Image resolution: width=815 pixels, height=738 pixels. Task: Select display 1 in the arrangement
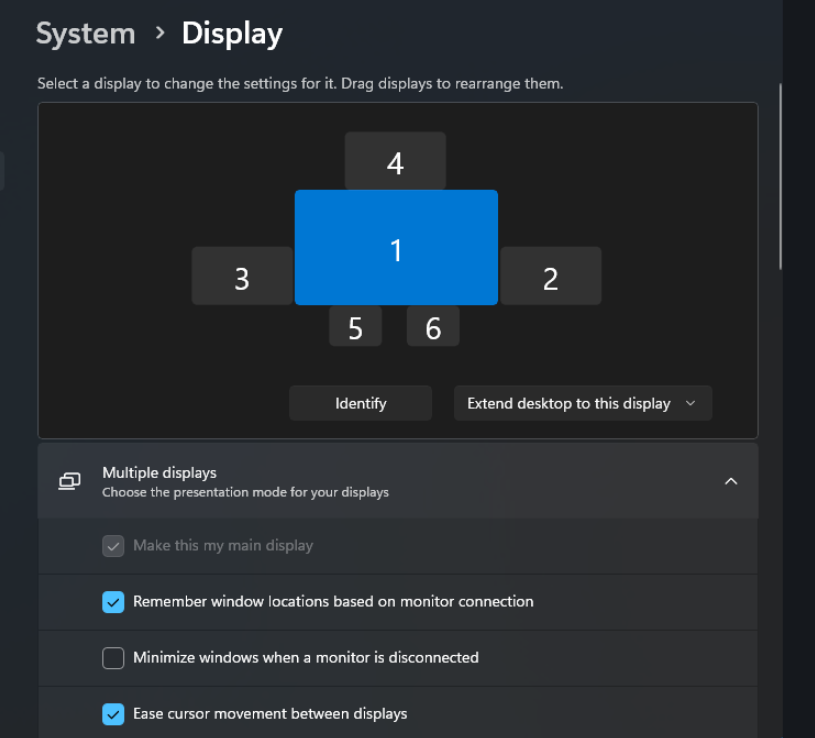pos(396,247)
